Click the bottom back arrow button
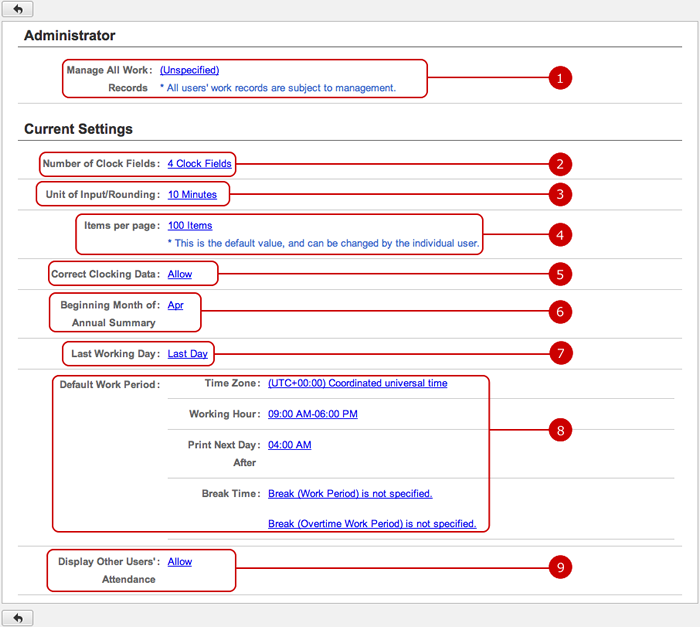 pyautogui.click(x=17, y=618)
